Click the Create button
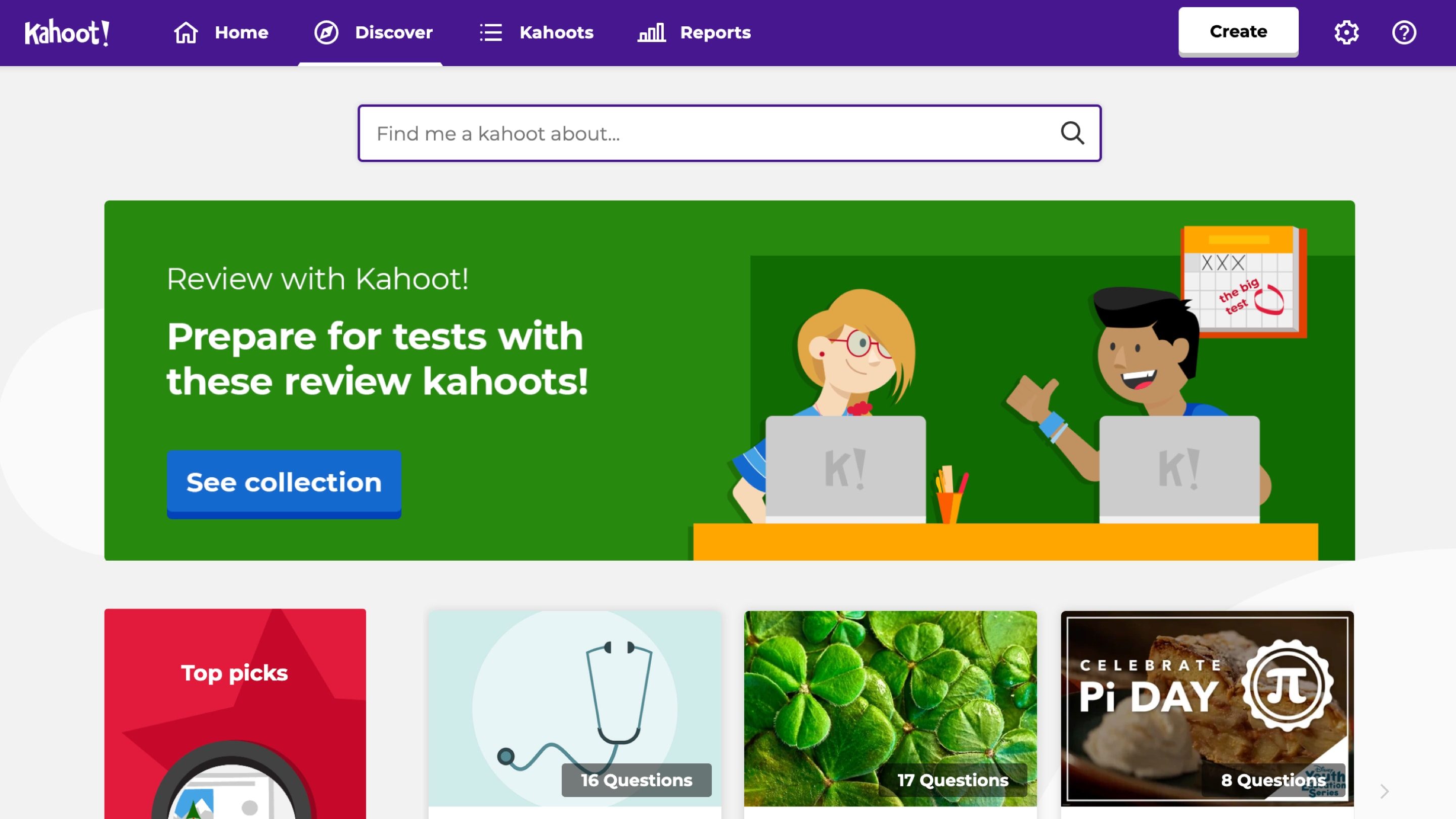This screenshot has width=1456, height=819. 1238,31
